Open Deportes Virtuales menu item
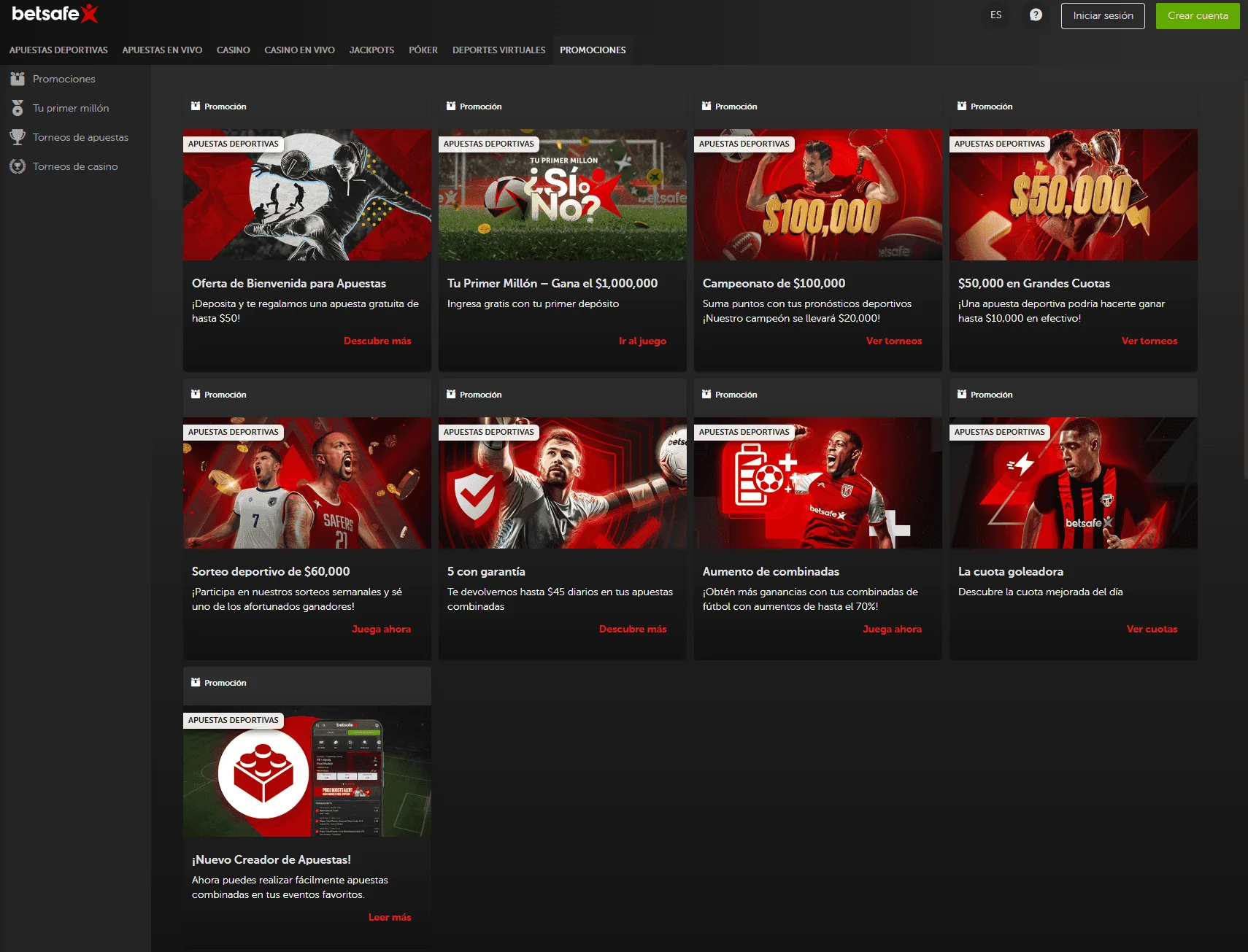 click(x=499, y=50)
